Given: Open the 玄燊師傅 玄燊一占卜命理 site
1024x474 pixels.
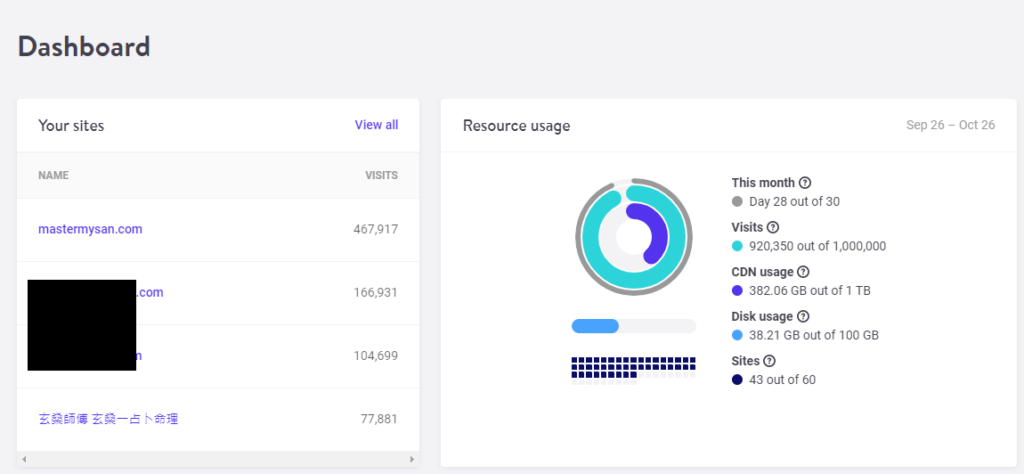Looking at the screenshot, I should [x=108, y=419].
